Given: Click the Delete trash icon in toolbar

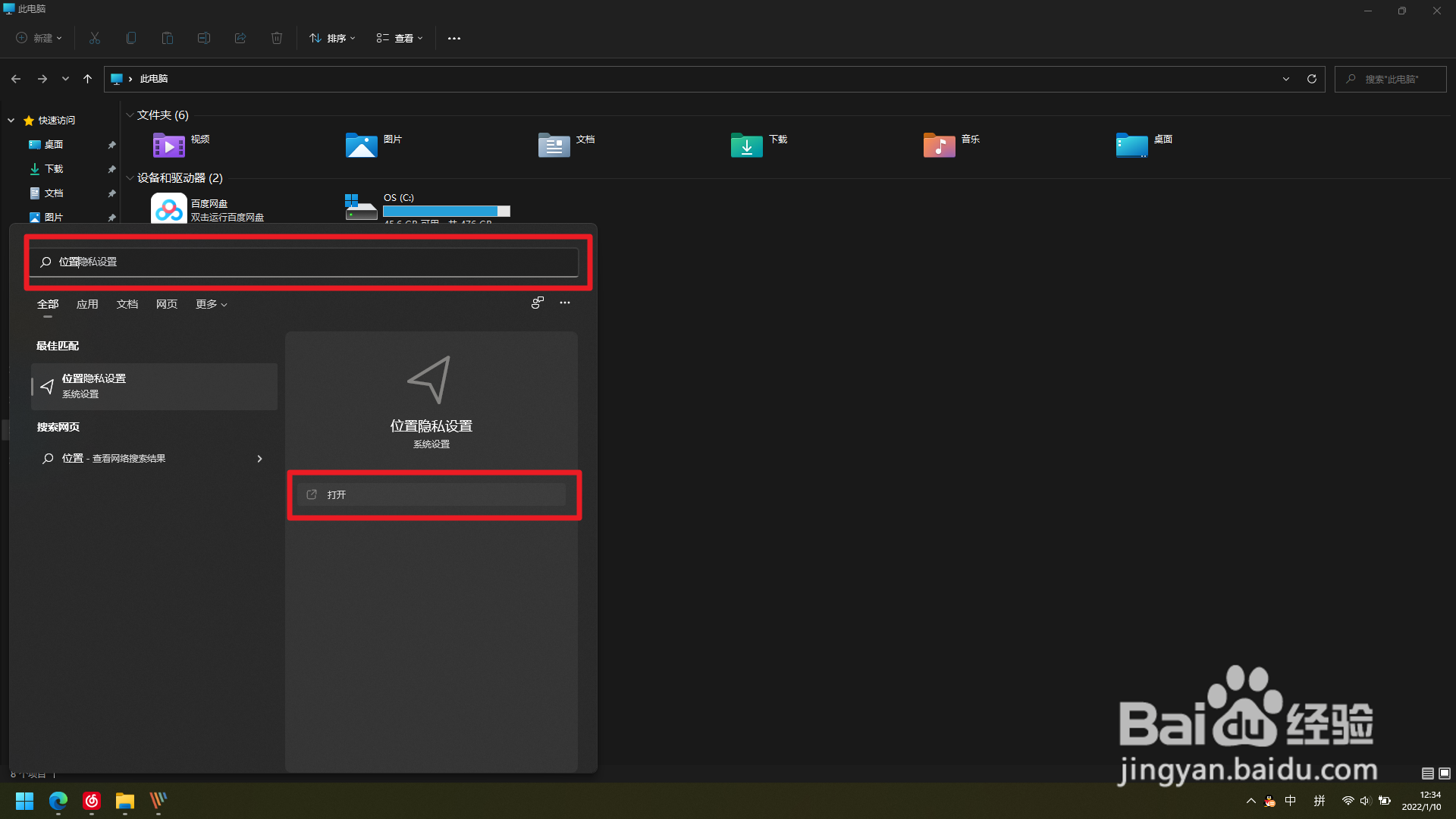Looking at the screenshot, I should pyautogui.click(x=277, y=38).
